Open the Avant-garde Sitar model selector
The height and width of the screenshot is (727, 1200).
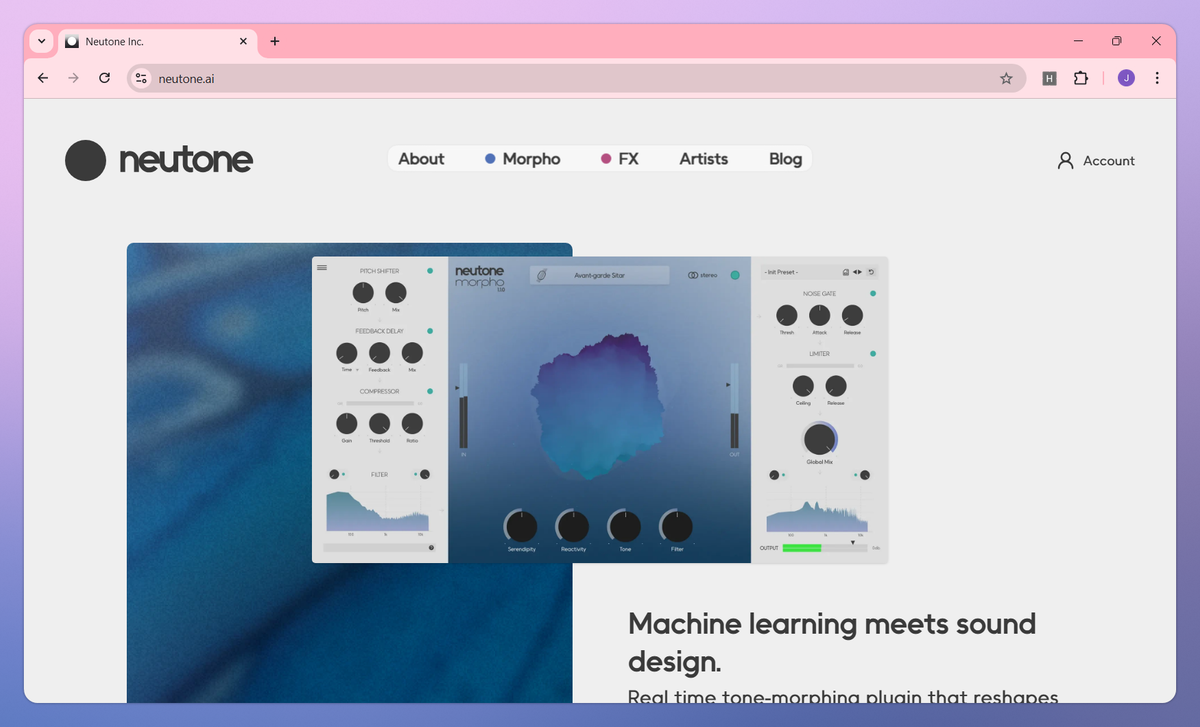coord(600,275)
